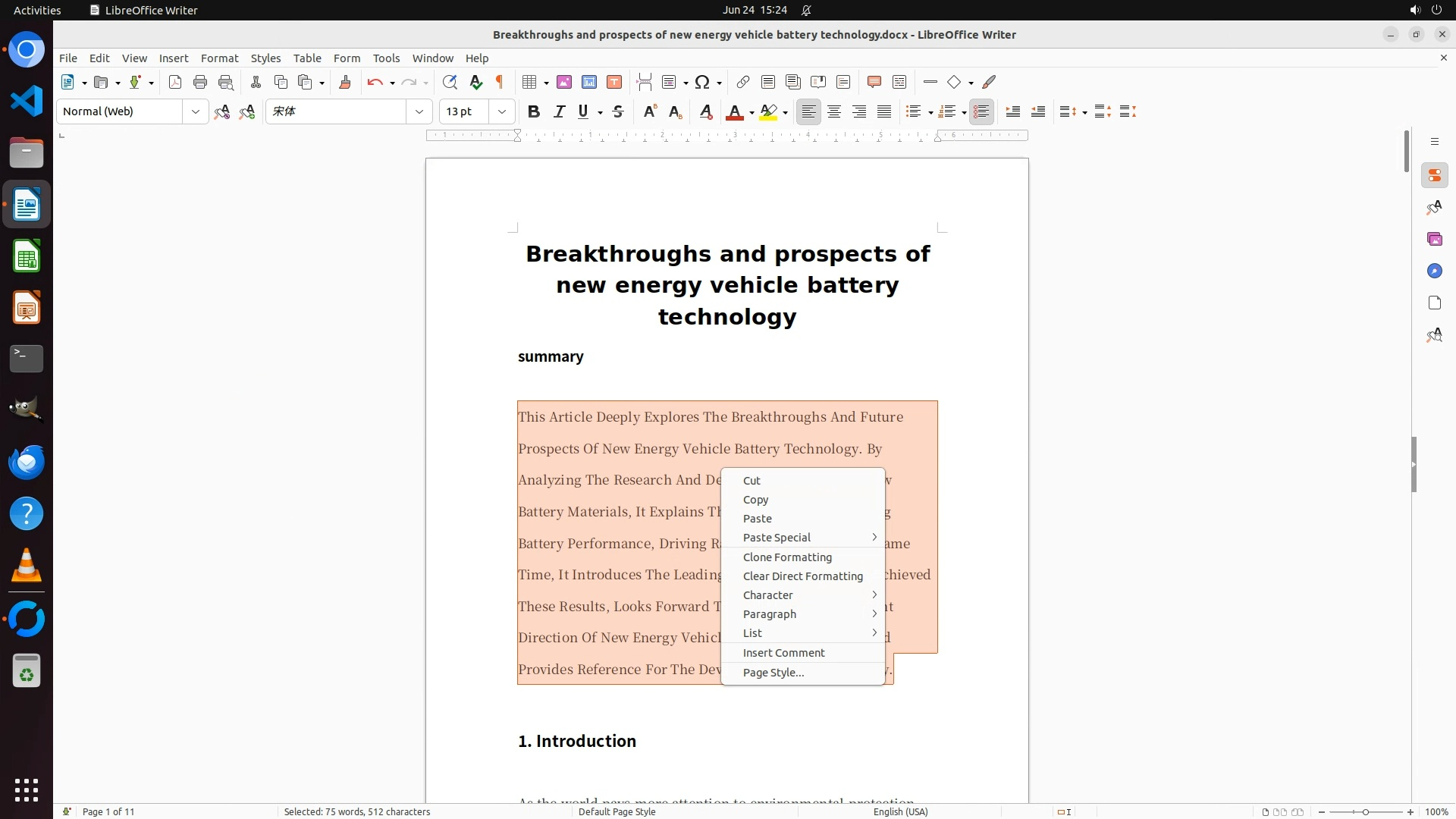1456x819 pixels.
Task: Click the Insert Special Character omega icon
Action: pyautogui.click(x=702, y=82)
